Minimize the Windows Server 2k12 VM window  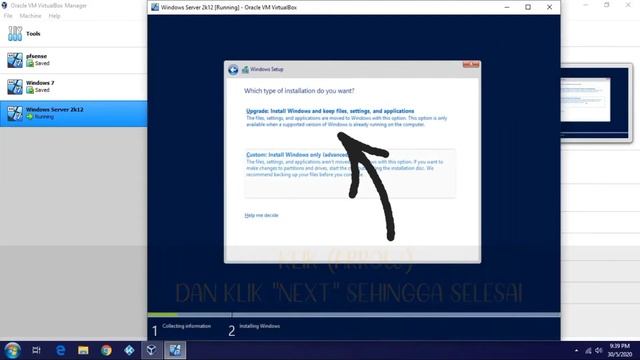(507, 7)
